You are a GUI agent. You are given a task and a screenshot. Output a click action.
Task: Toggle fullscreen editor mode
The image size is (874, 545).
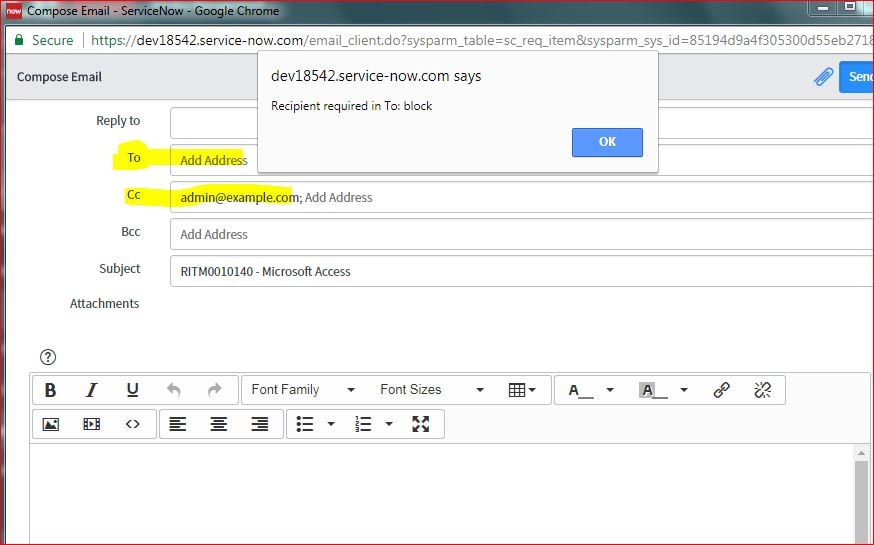(x=420, y=424)
